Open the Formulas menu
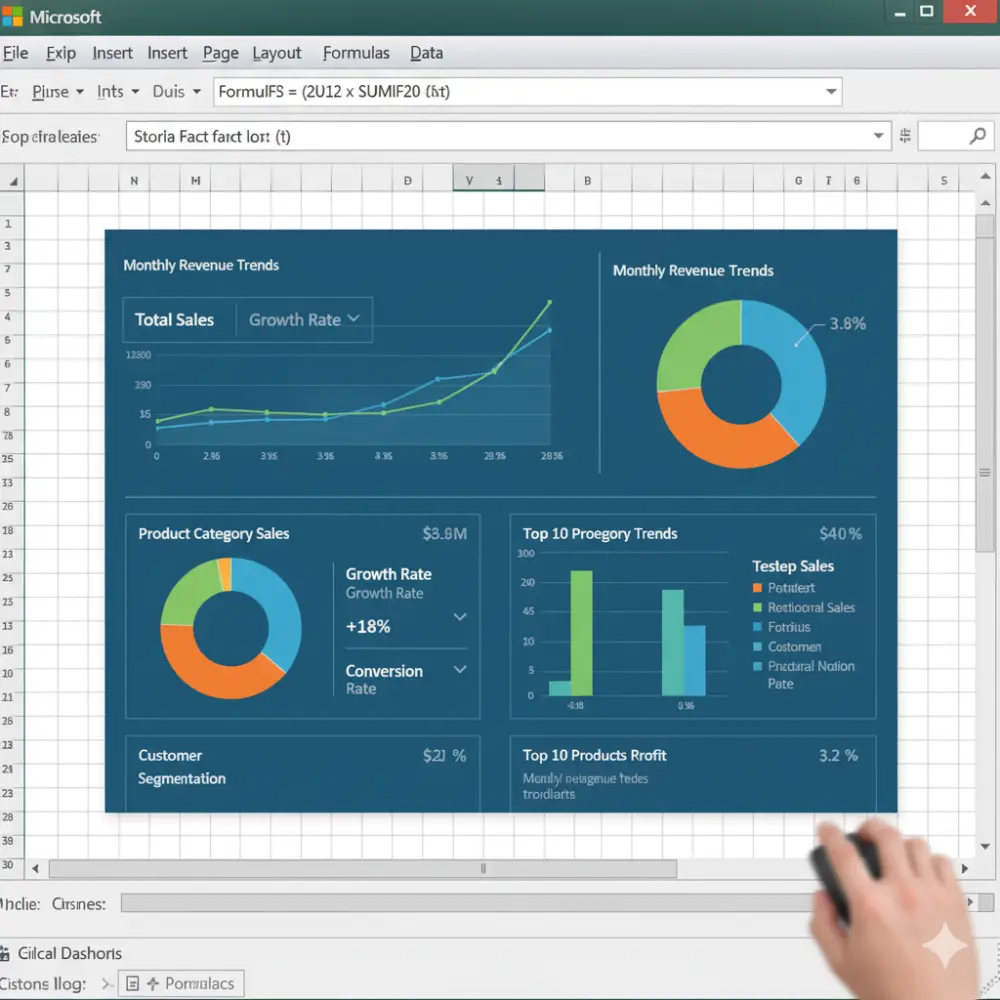The width and height of the screenshot is (1000, 1000). [x=356, y=52]
